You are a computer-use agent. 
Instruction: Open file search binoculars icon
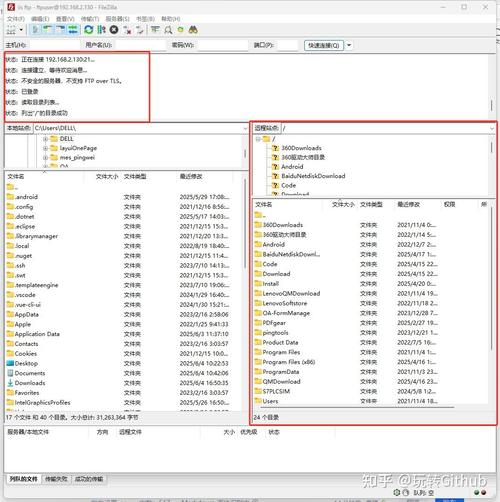pyautogui.click(x=193, y=30)
